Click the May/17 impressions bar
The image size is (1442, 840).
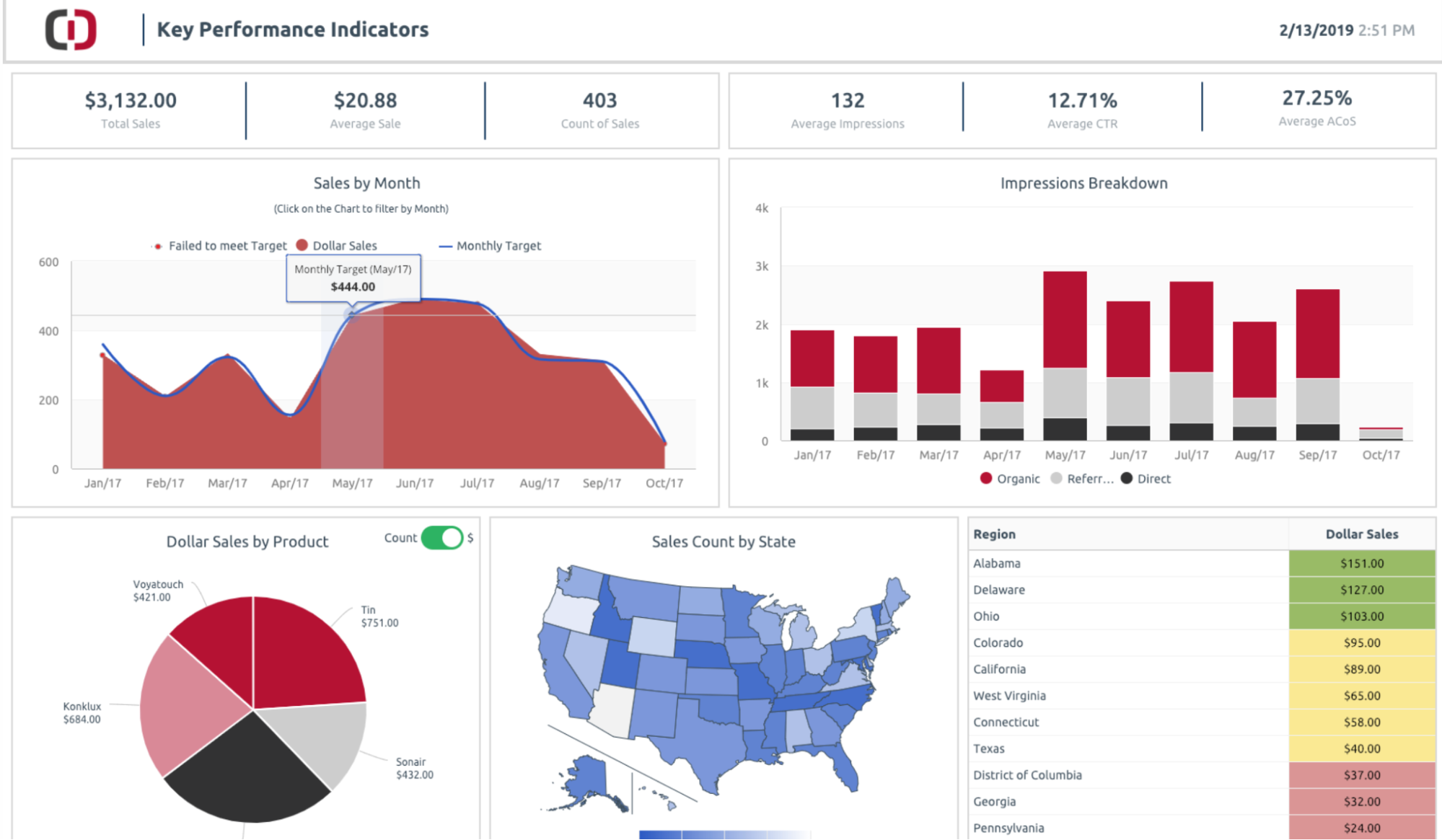1065,346
